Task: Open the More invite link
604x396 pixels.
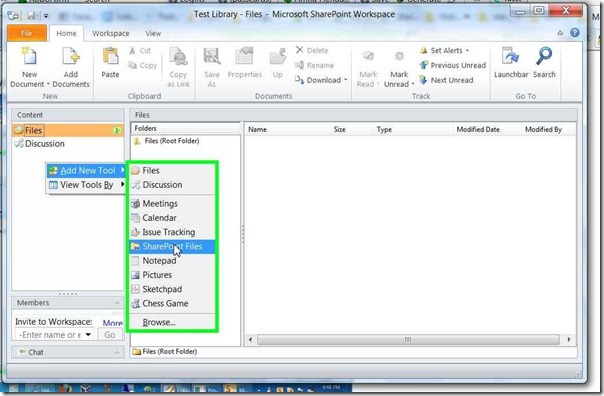Action: click(112, 323)
